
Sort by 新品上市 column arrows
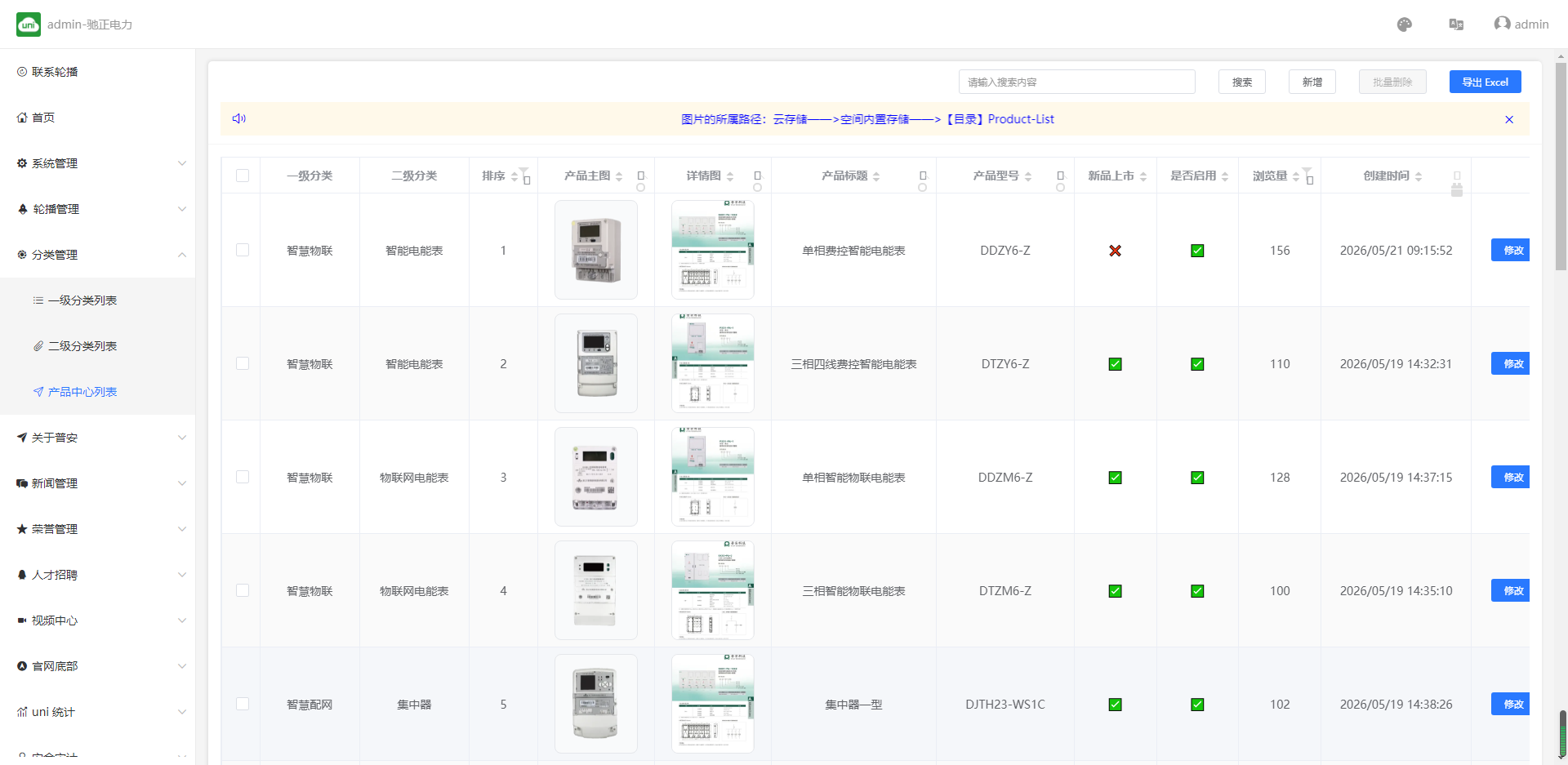click(x=1143, y=176)
